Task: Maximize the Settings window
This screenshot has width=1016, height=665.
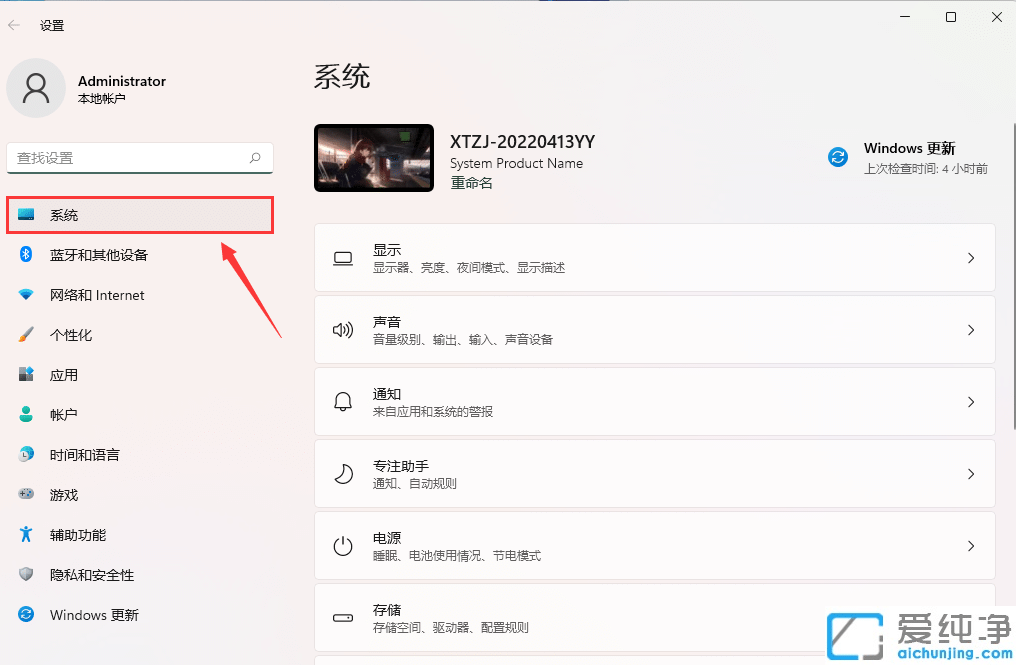Action: pyautogui.click(x=951, y=17)
